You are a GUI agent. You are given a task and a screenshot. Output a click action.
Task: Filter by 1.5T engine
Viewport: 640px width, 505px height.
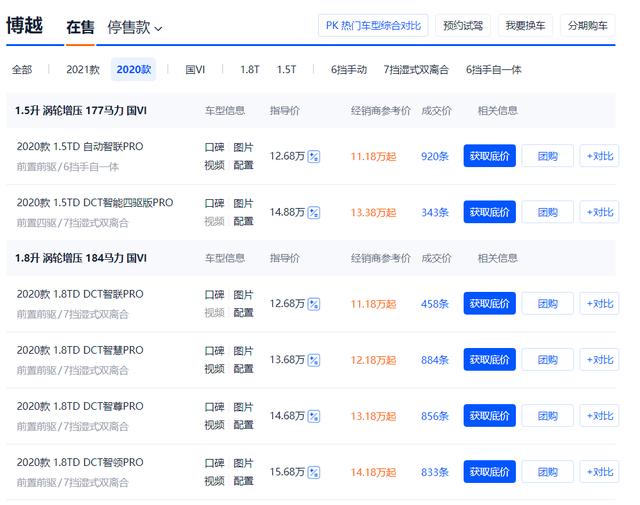tap(287, 70)
